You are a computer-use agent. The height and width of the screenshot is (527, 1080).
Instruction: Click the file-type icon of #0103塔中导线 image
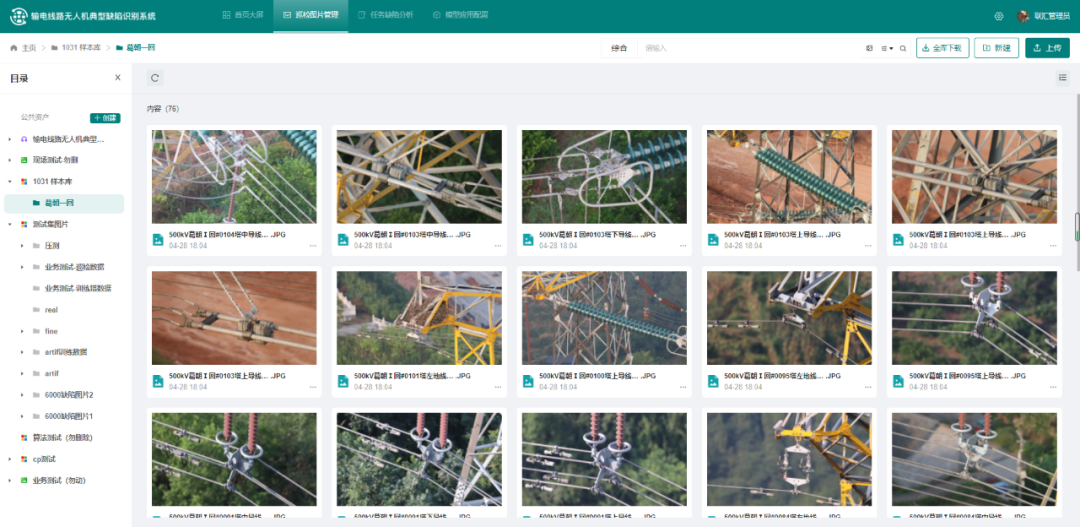pyautogui.click(x=343, y=240)
